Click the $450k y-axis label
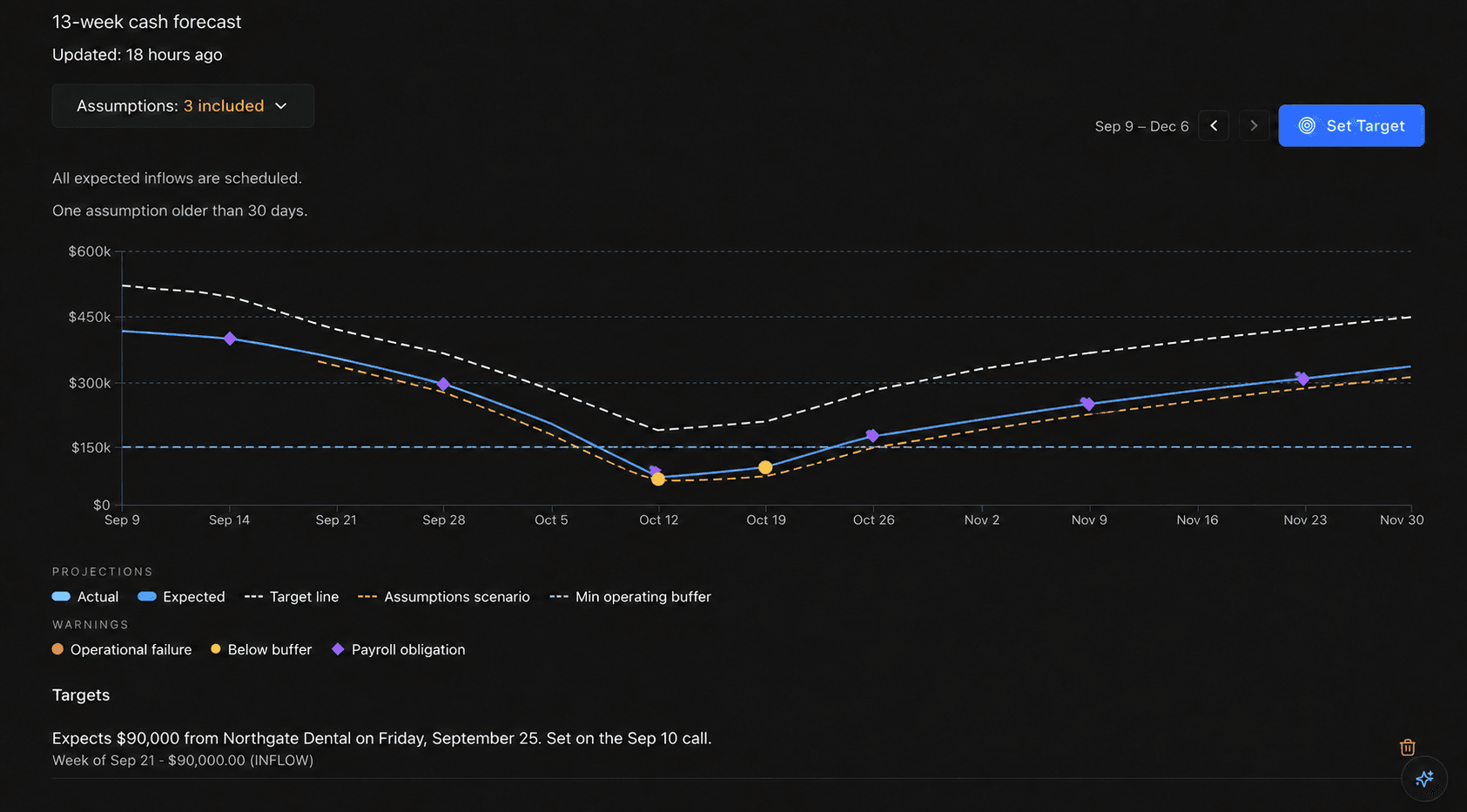Viewport: 1467px width, 812px height. (90, 317)
